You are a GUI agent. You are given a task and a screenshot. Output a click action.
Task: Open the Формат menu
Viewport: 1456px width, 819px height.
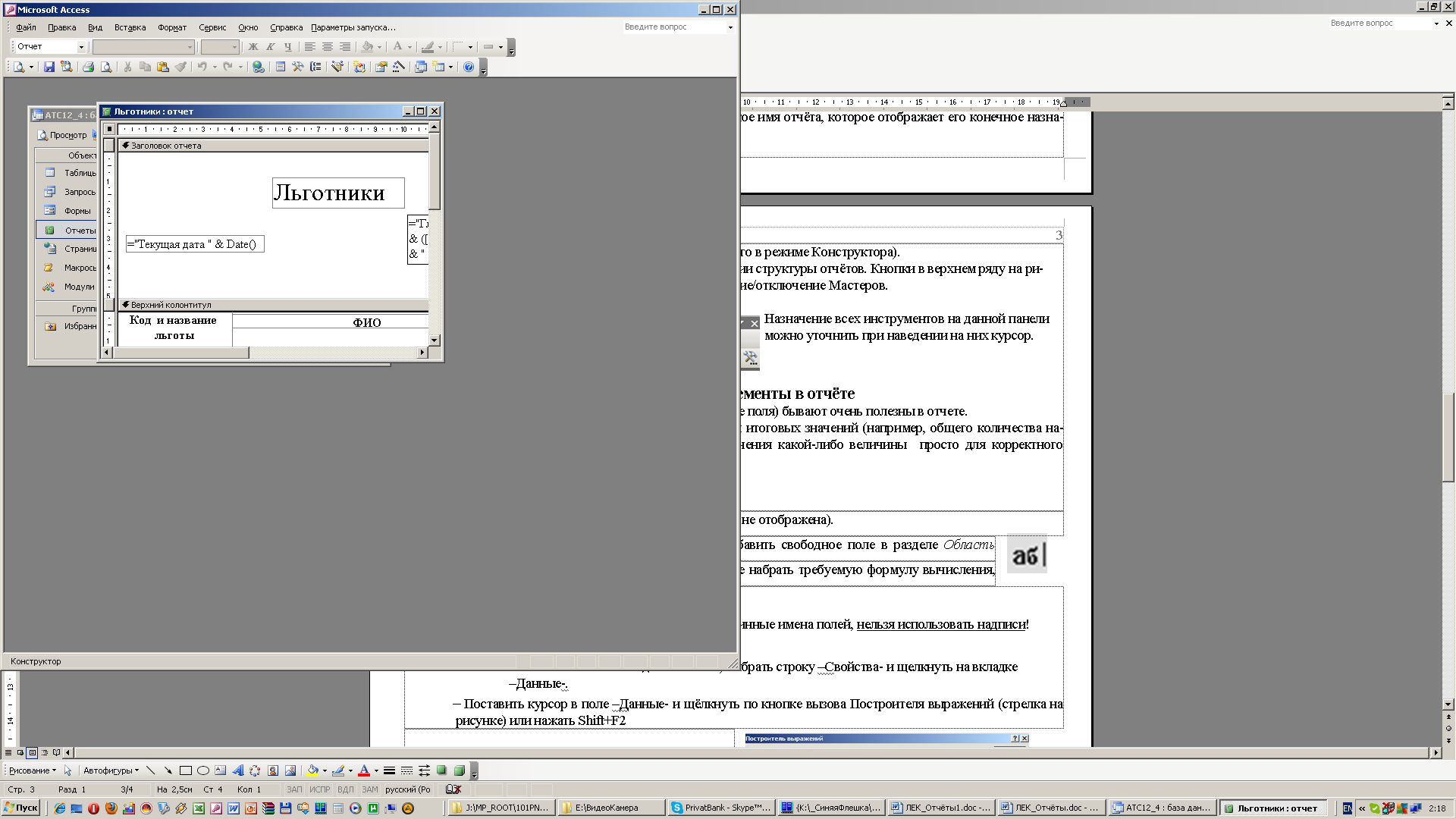tap(172, 27)
